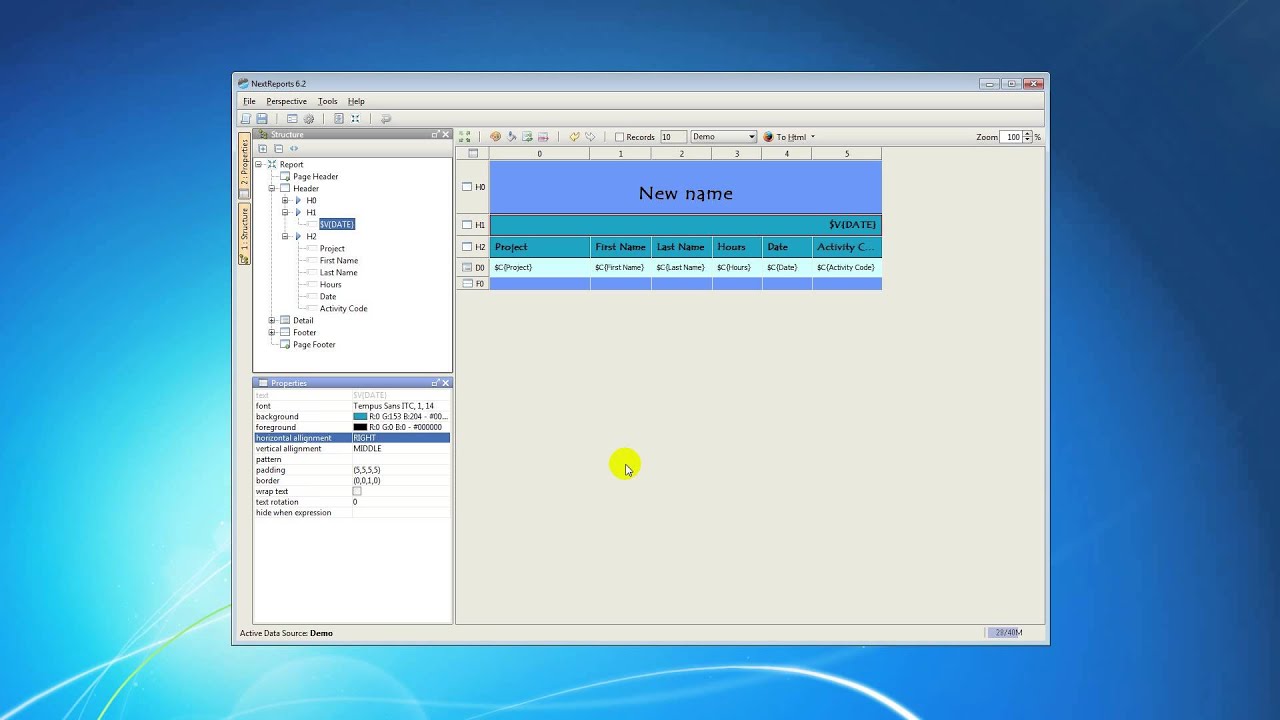The width and height of the screenshot is (1280, 720).
Task: Switch to the 1: Structure side tab
Action: pos(244,234)
